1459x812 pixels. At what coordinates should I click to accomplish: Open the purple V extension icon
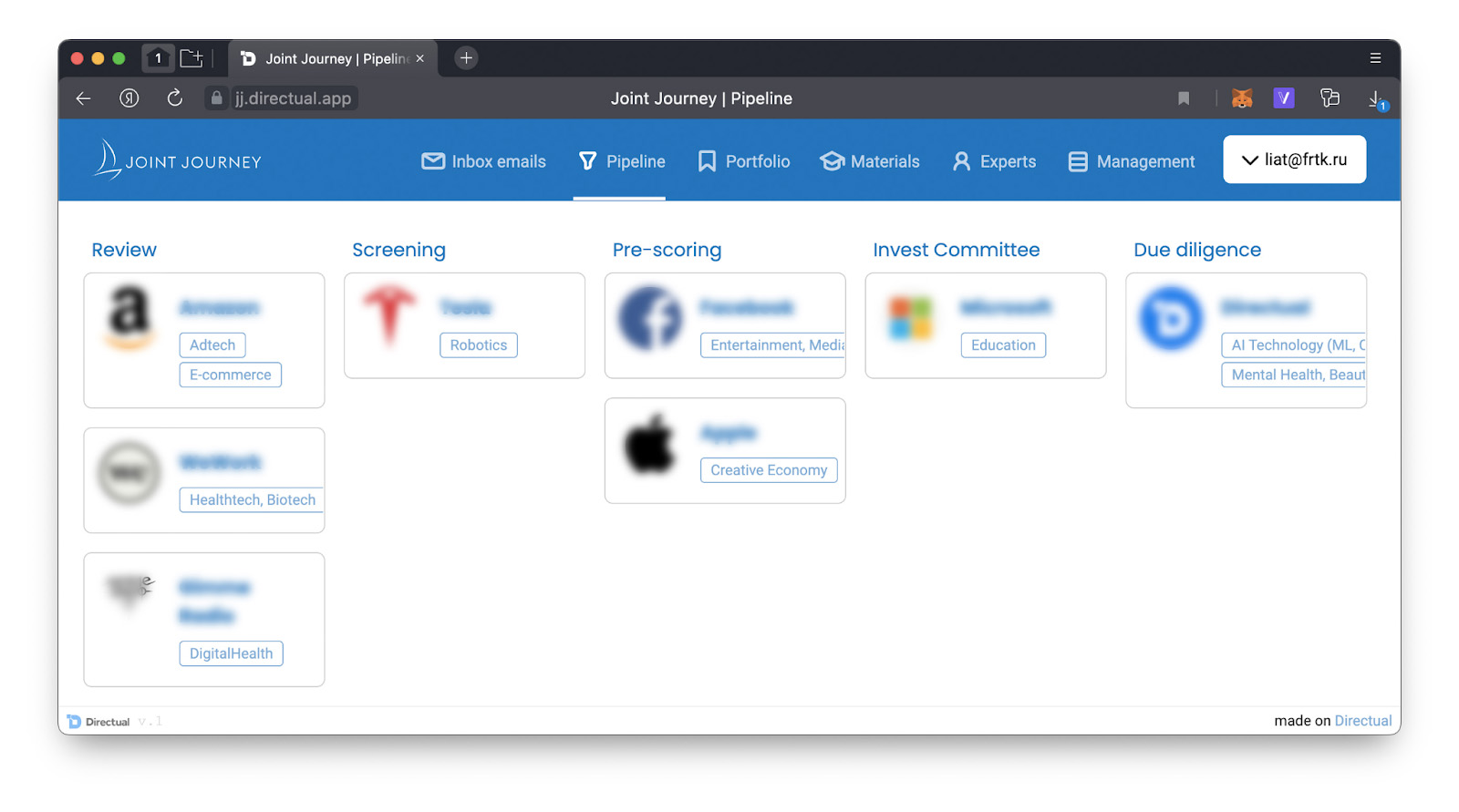pyautogui.click(x=1284, y=98)
